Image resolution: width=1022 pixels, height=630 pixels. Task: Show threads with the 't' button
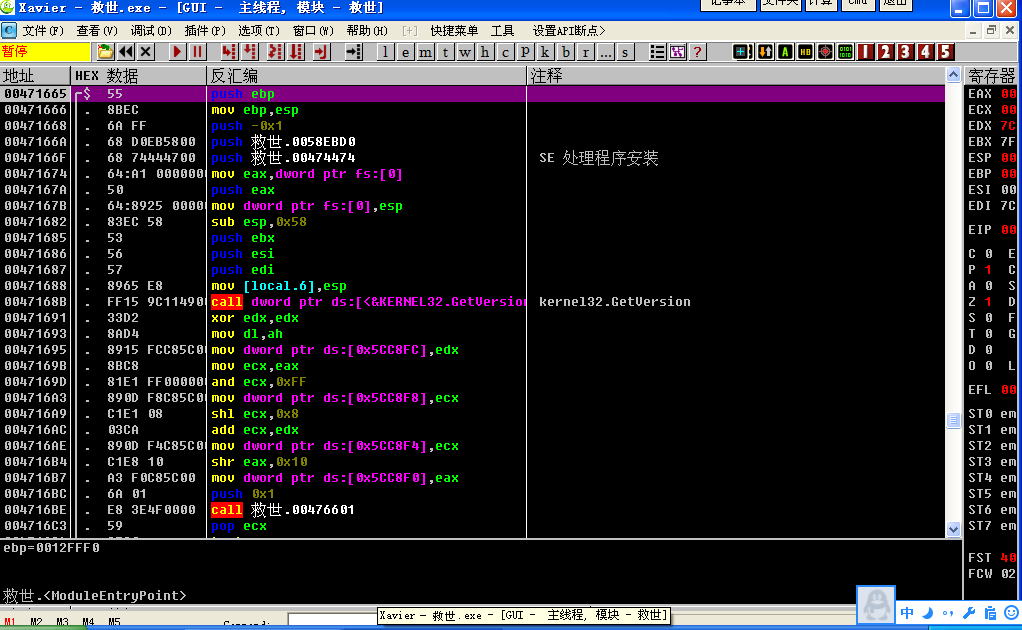coord(445,52)
